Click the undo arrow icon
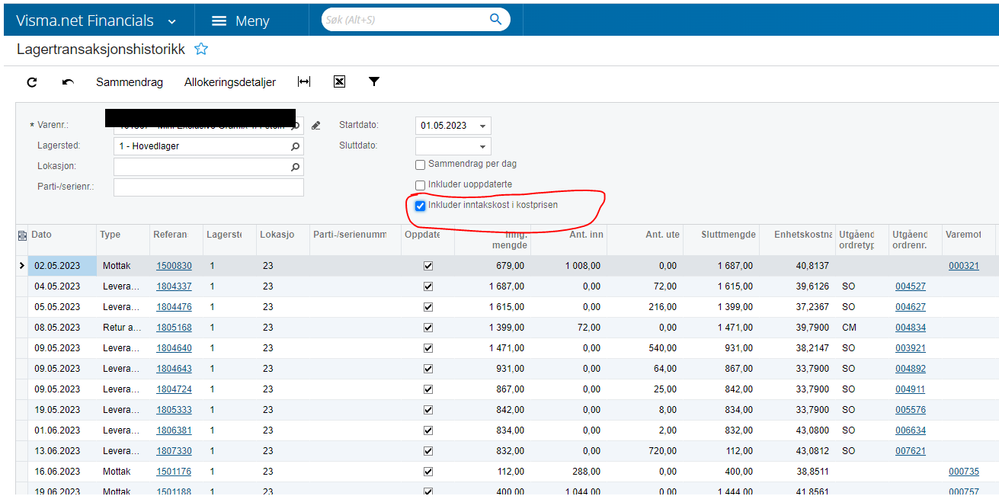This screenshot has height=499, width=999. coord(68,82)
